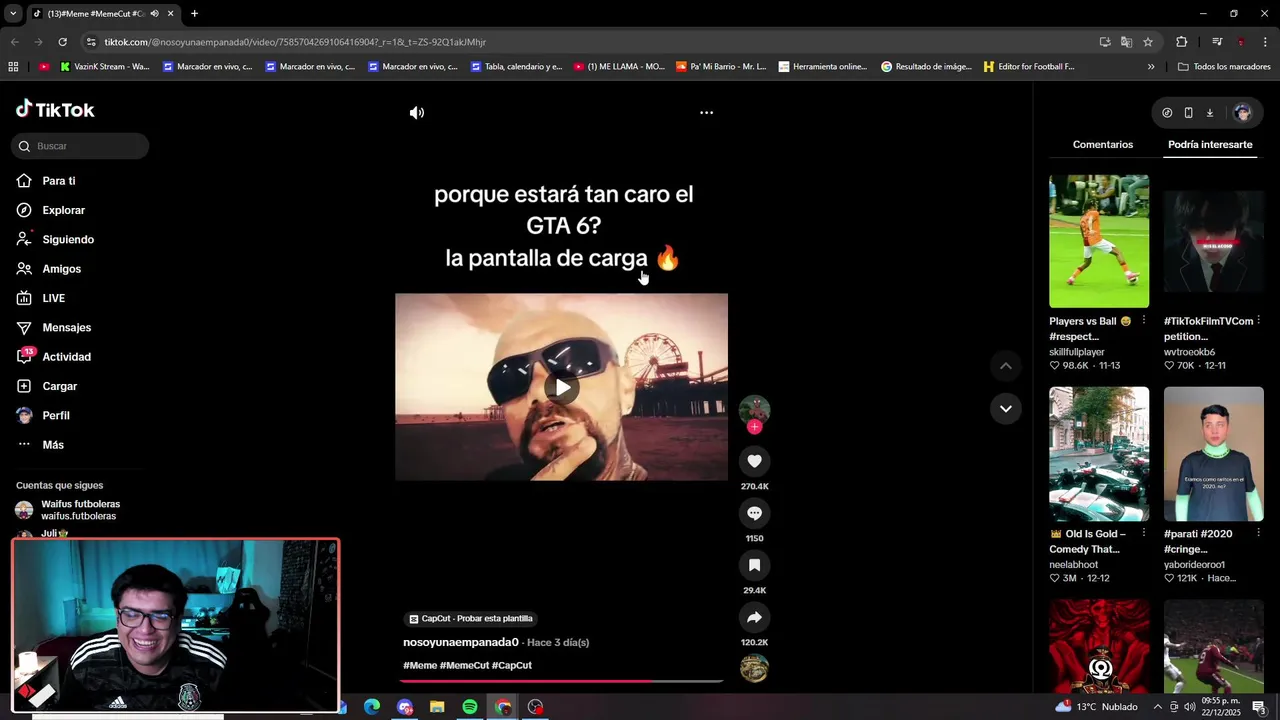Viewport: 1280px width, 720px height.
Task: Open LIVE section
Action: (53, 298)
